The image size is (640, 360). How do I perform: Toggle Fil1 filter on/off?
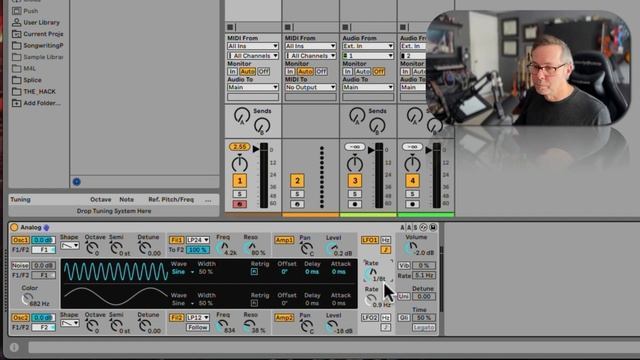coord(176,240)
